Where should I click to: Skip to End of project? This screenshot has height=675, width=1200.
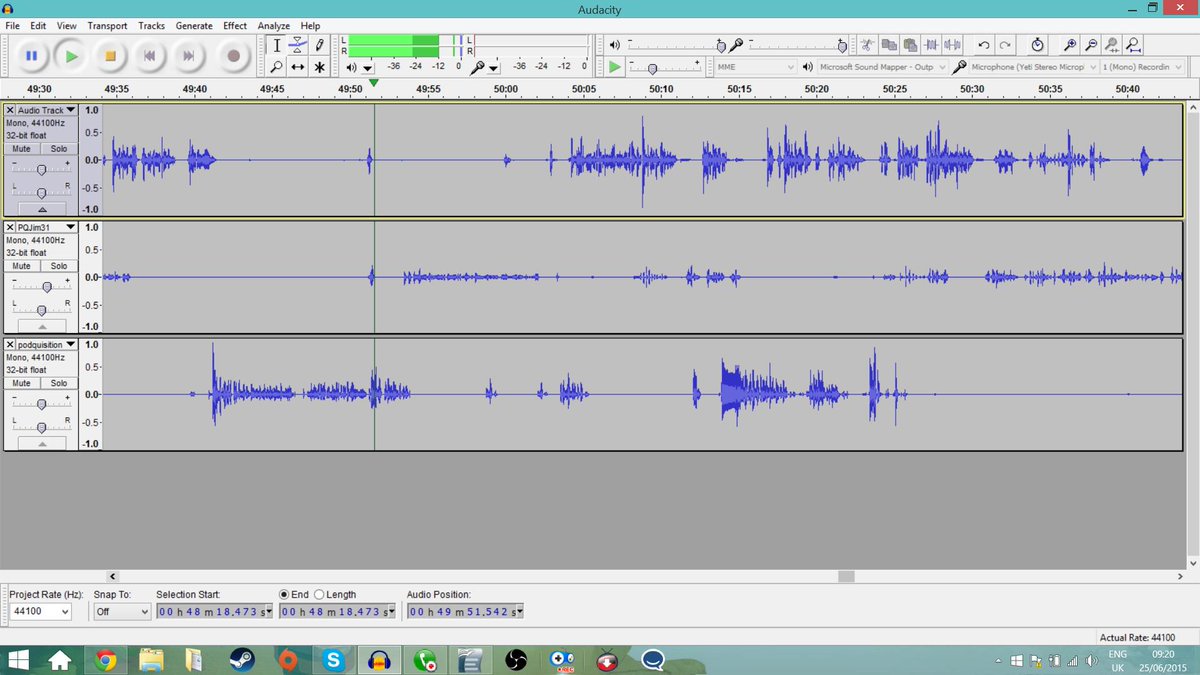pos(189,56)
